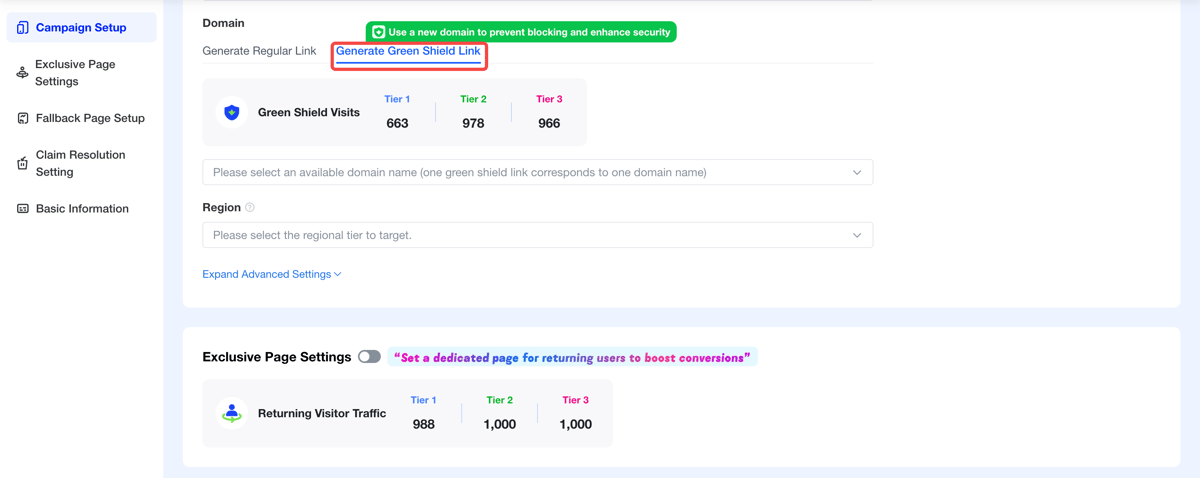
Task: Click the Campaign Setup sidebar icon
Action: [x=22, y=28]
